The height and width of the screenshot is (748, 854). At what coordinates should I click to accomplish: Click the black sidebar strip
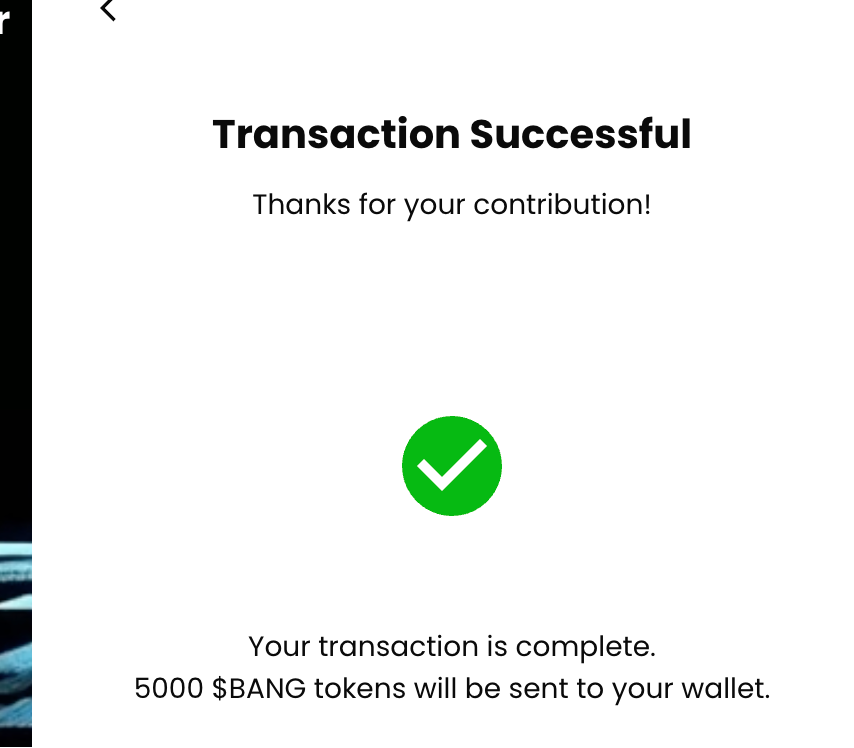click(15, 300)
